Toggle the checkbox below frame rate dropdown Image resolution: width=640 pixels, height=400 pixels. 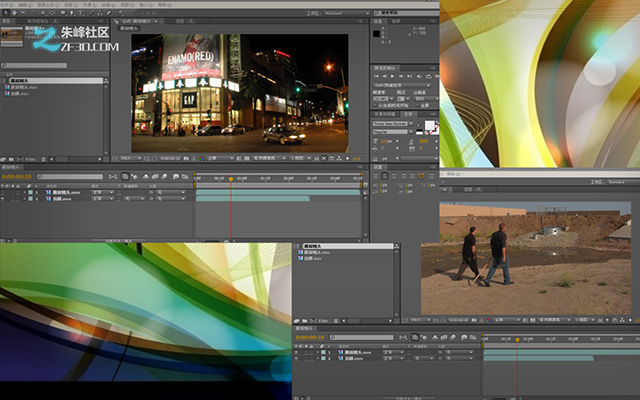pyautogui.click(x=376, y=105)
